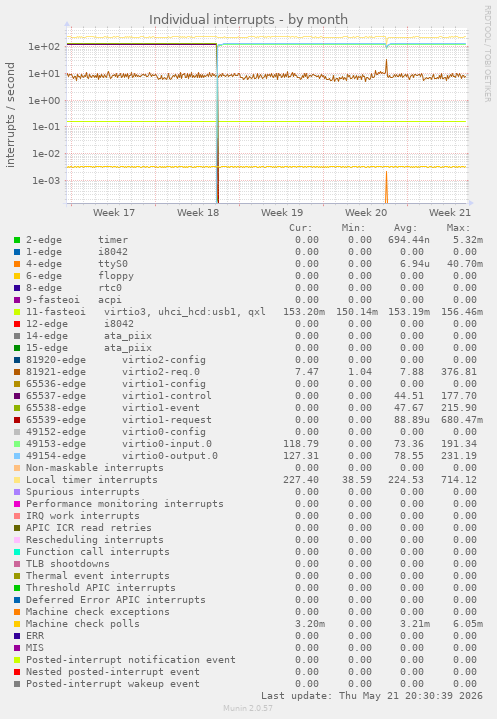Click the Rescheduling interrupts legend entry
Screen dimensions: 497x719
tap(94, 540)
